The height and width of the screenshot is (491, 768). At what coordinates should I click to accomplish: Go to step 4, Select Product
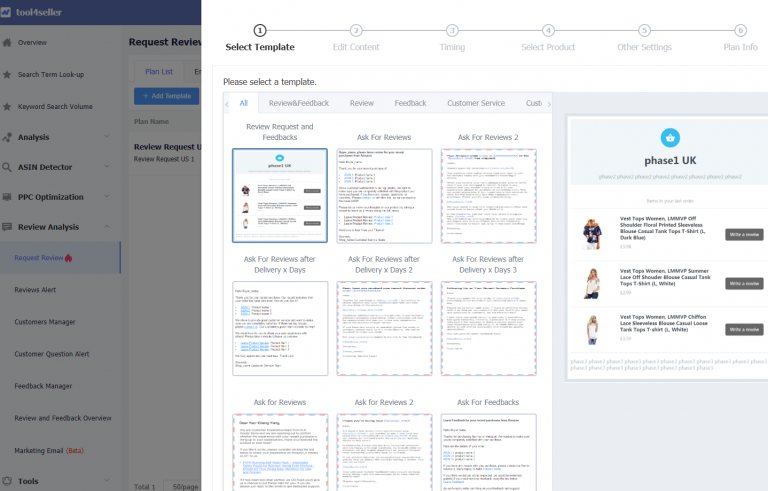point(548,38)
